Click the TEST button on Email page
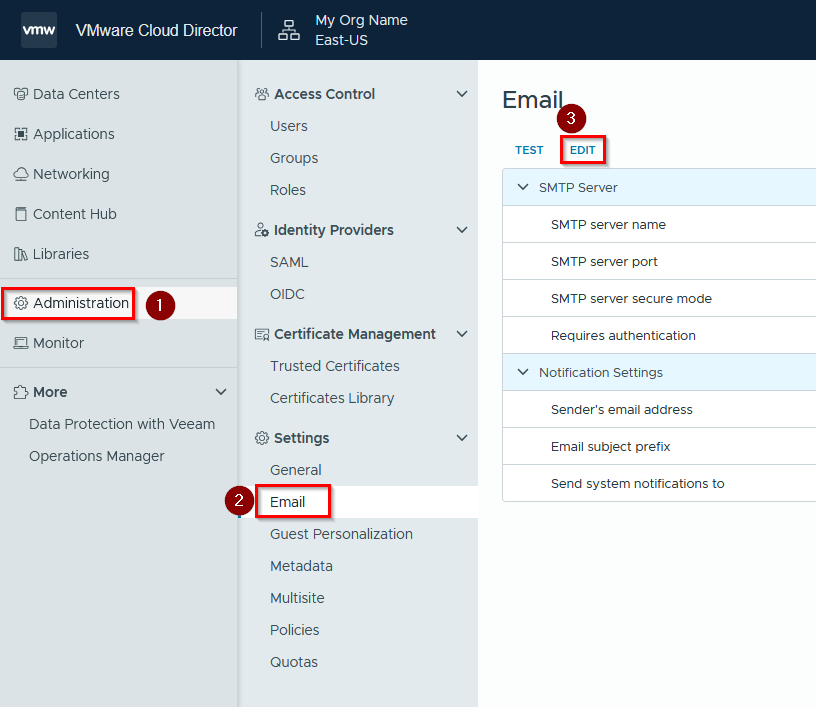816x707 pixels. click(529, 150)
